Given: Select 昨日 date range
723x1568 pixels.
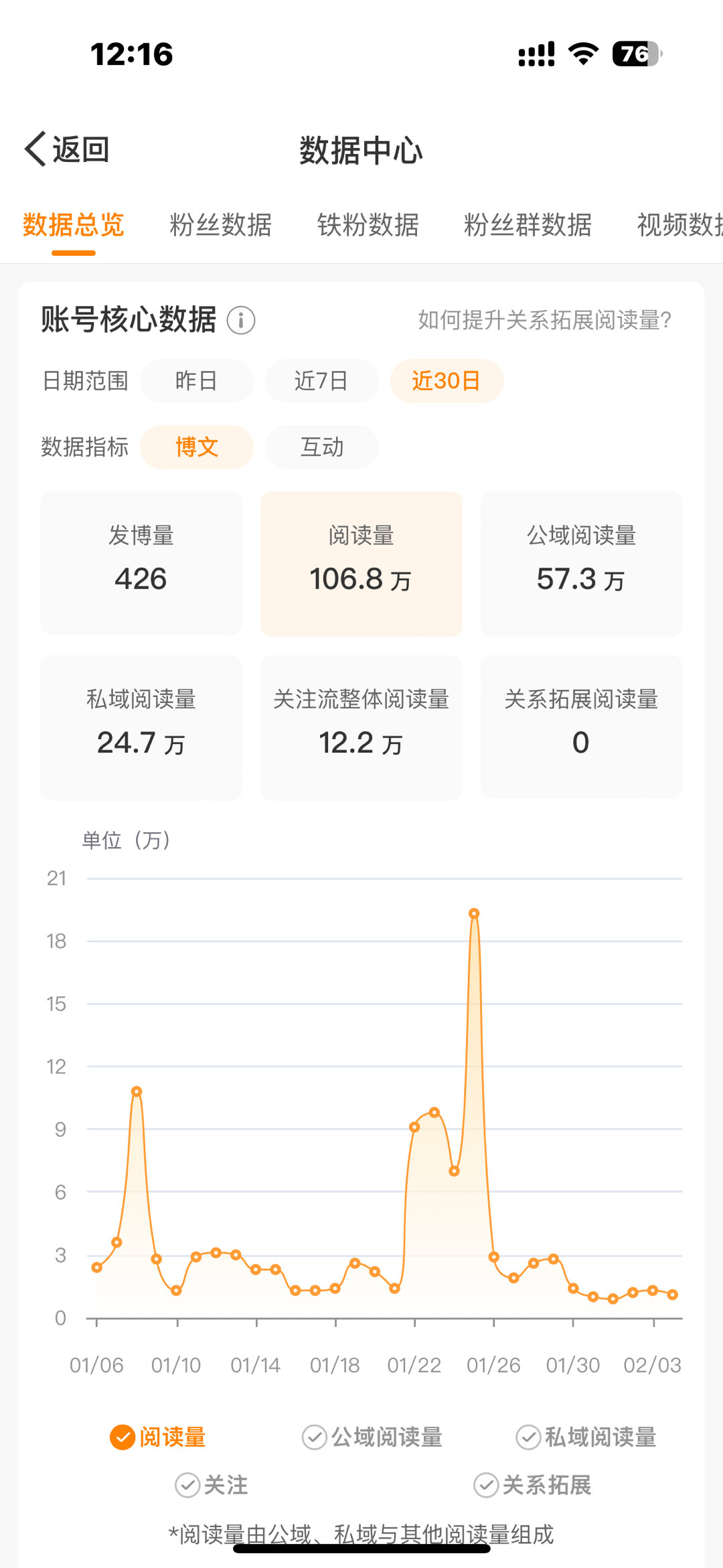Looking at the screenshot, I should pos(197,381).
